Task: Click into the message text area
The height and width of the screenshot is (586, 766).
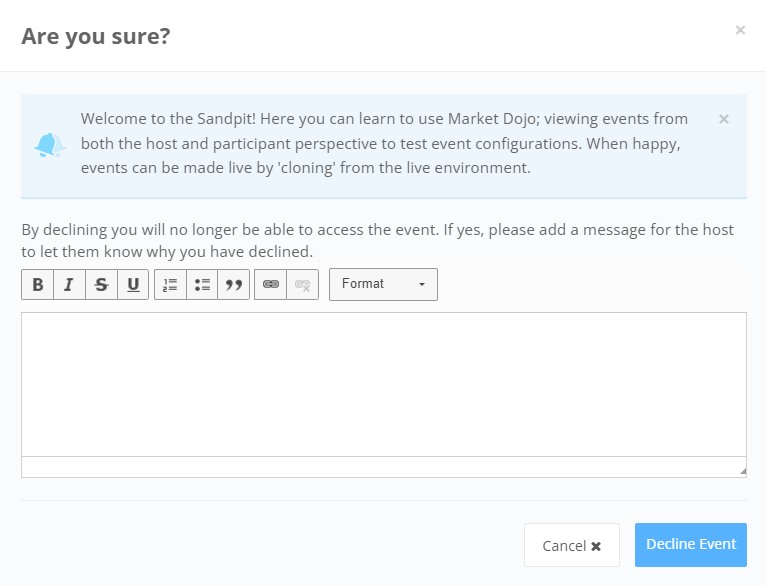Action: (384, 384)
